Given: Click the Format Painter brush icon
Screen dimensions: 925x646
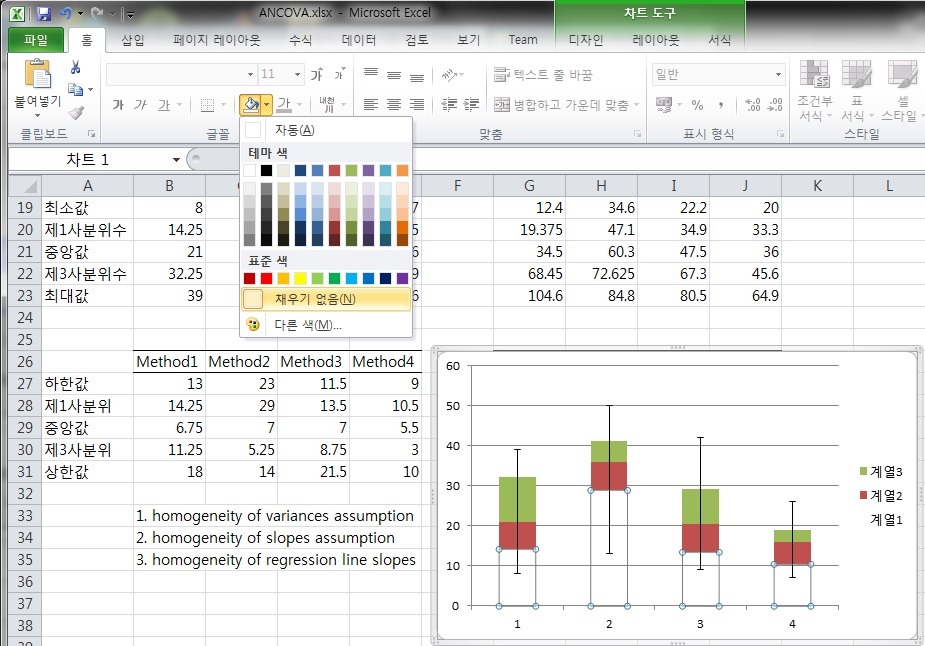Looking at the screenshot, I should click(76, 112).
